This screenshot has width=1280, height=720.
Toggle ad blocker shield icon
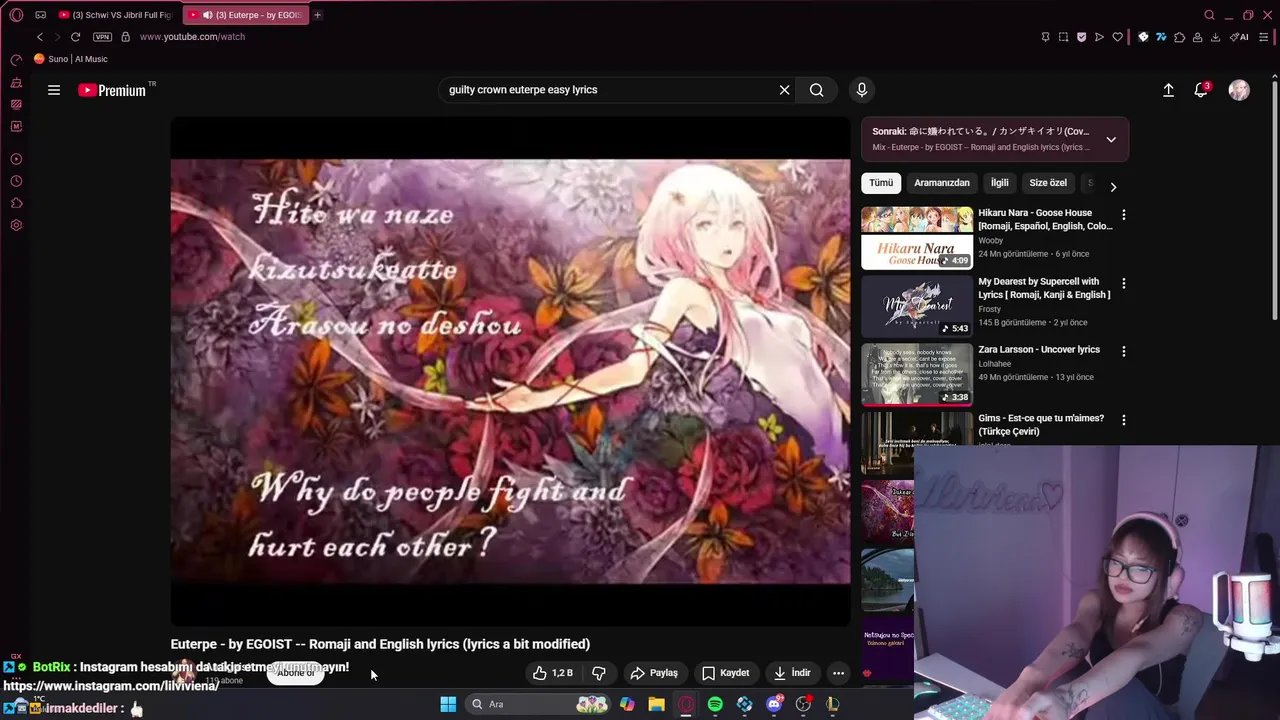tap(1081, 37)
